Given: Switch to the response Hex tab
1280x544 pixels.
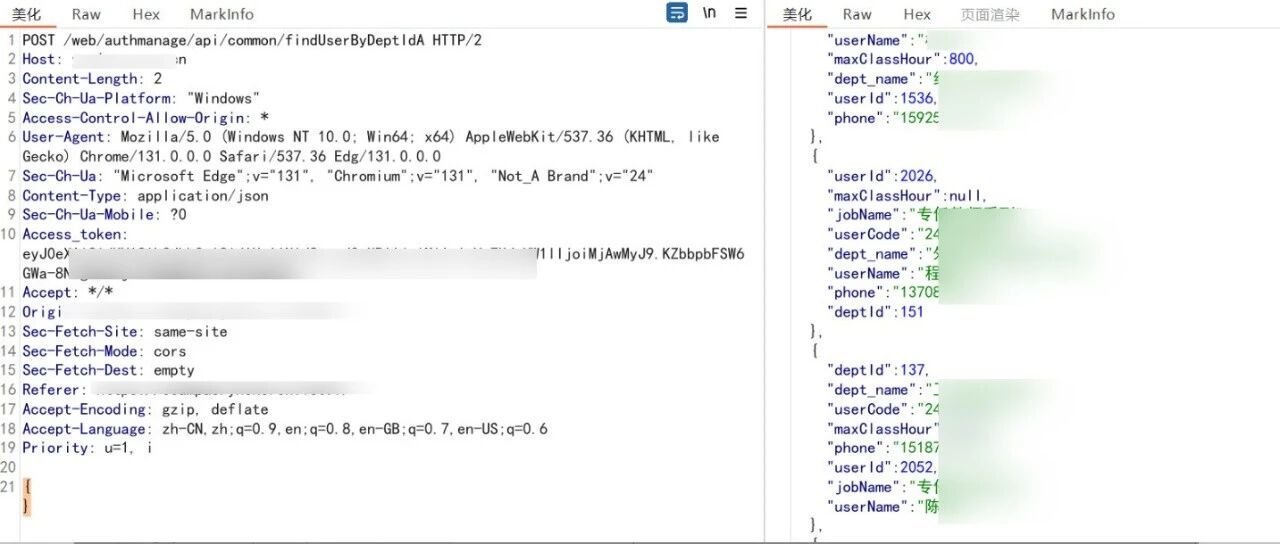Looking at the screenshot, I should coord(917,14).
